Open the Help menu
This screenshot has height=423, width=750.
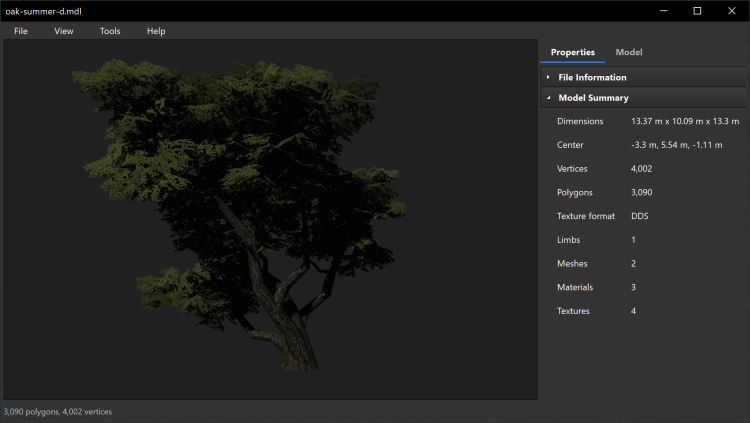point(156,31)
